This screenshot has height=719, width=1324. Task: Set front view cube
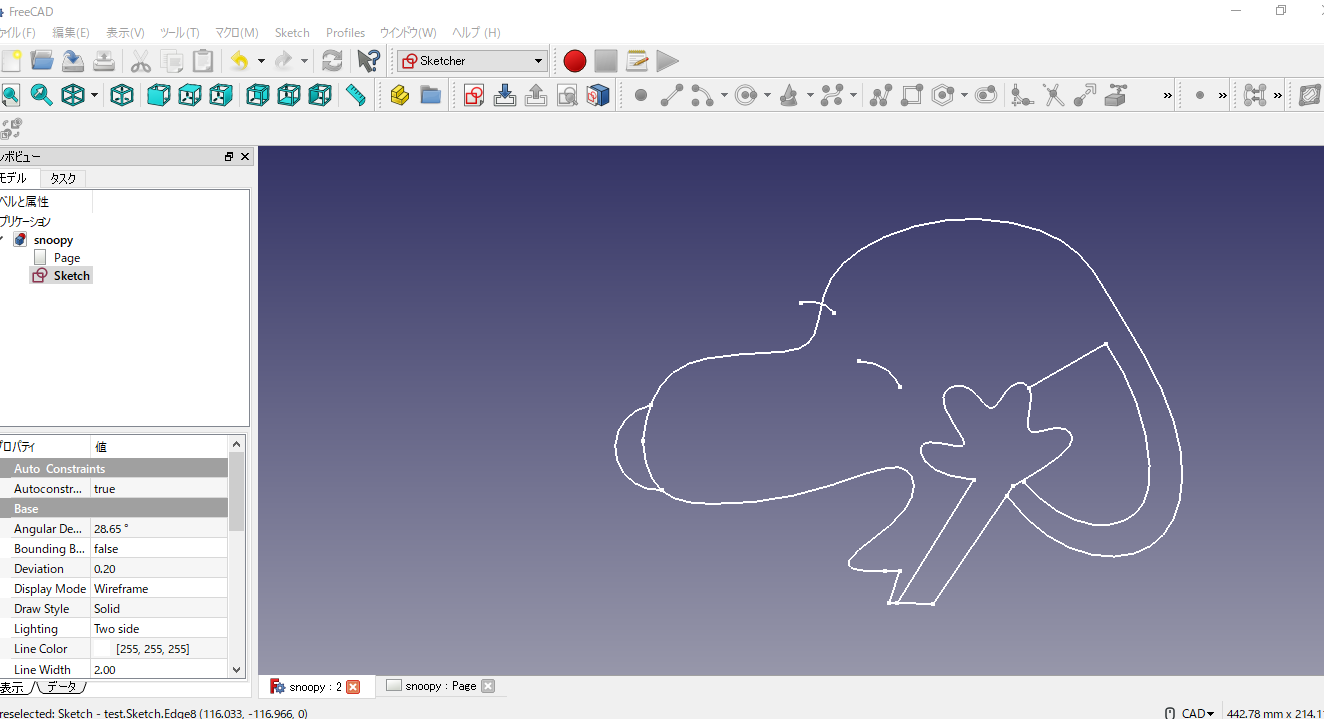point(158,95)
